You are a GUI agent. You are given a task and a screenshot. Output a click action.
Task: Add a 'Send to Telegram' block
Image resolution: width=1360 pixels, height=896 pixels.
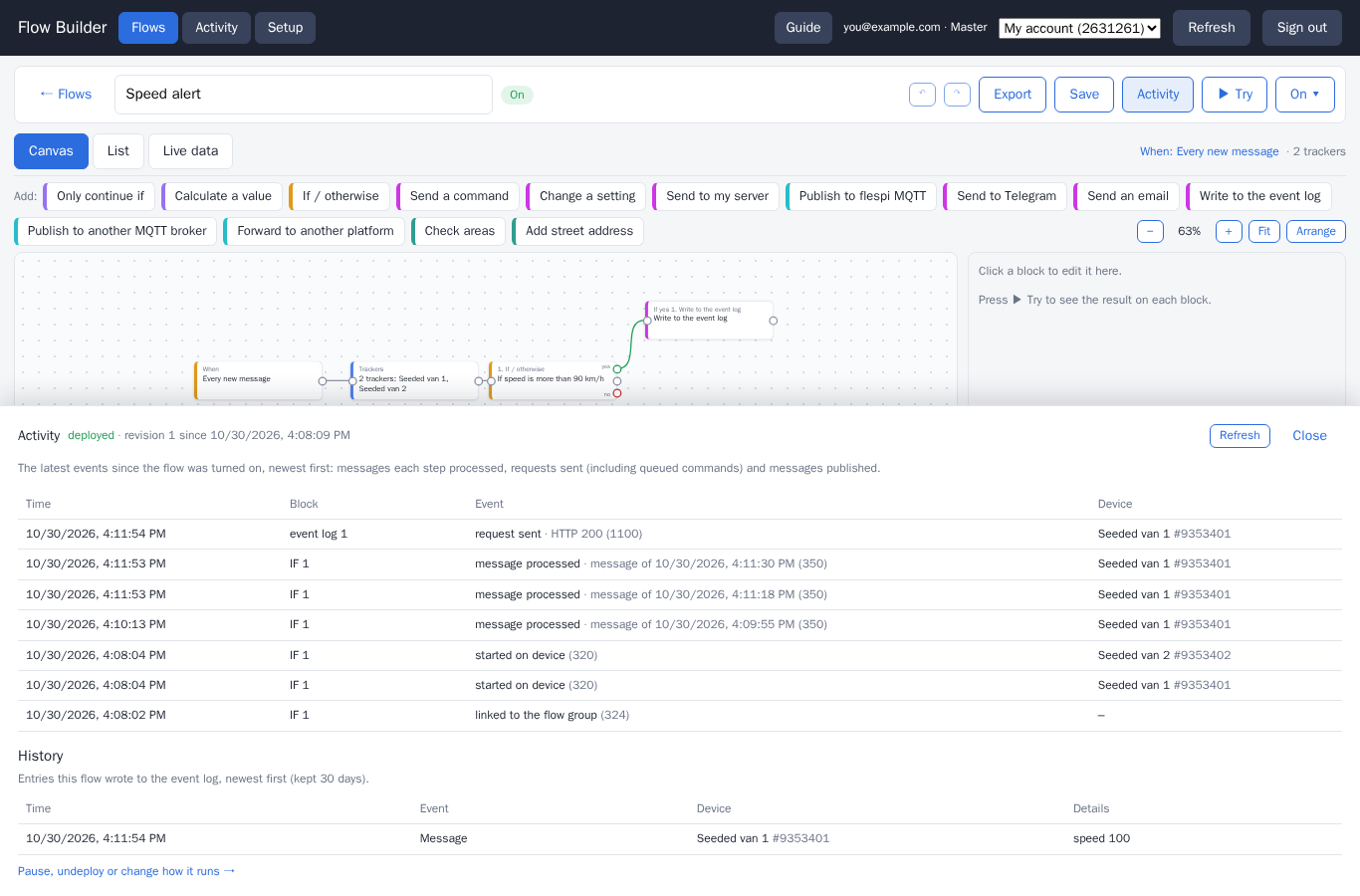click(1006, 196)
